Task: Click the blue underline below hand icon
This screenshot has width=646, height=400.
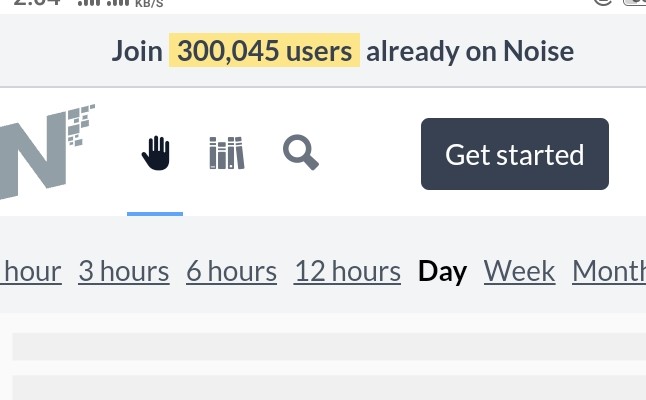Action: (x=155, y=214)
